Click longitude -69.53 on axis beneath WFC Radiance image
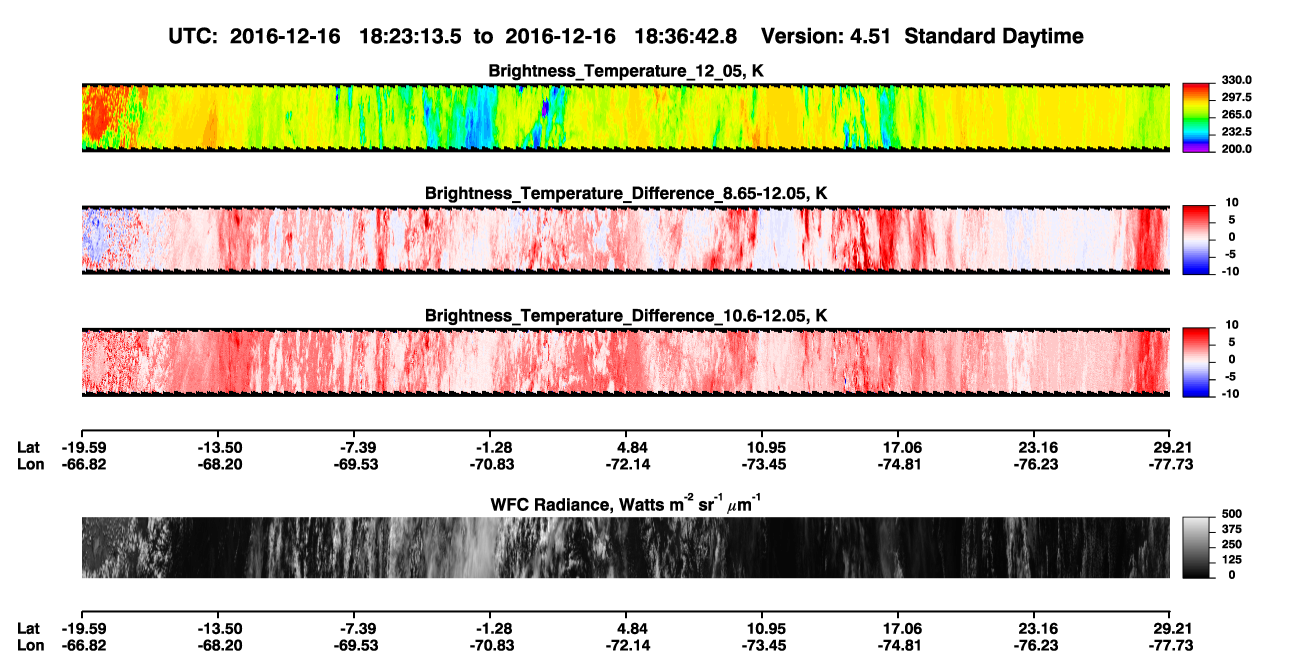1300x667 pixels. point(355,645)
